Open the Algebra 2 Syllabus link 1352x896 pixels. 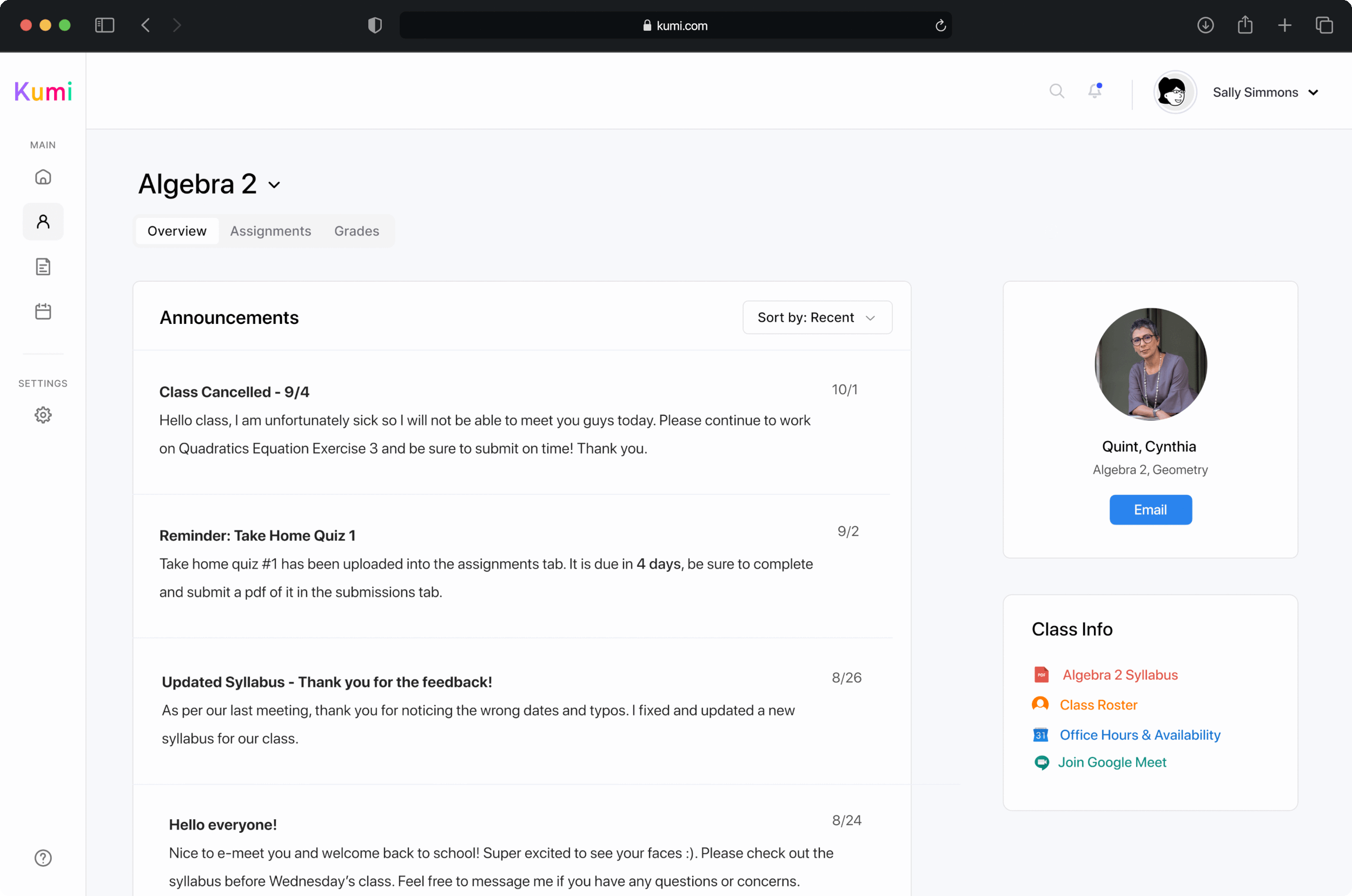pyautogui.click(x=1119, y=675)
